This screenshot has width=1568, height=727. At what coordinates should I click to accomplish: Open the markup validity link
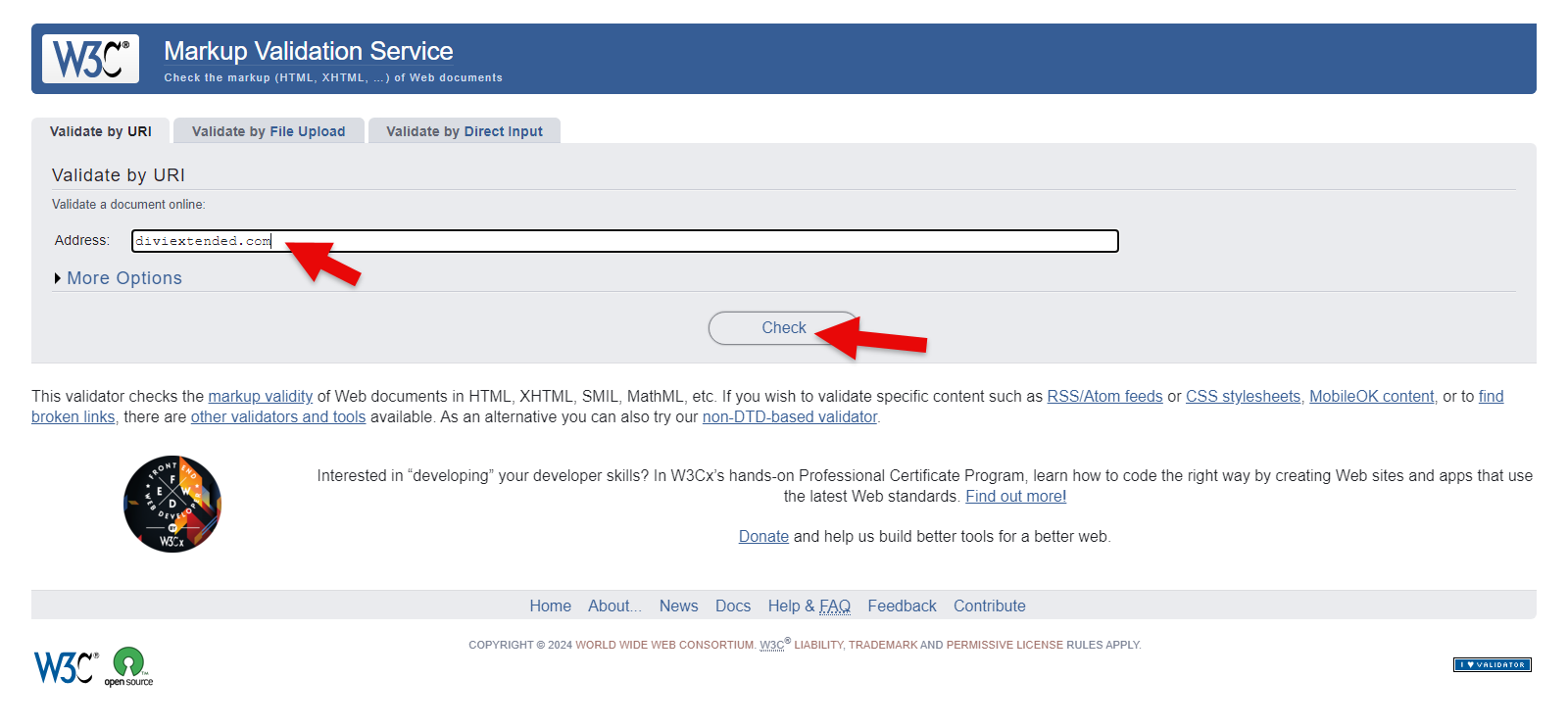[x=261, y=396]
